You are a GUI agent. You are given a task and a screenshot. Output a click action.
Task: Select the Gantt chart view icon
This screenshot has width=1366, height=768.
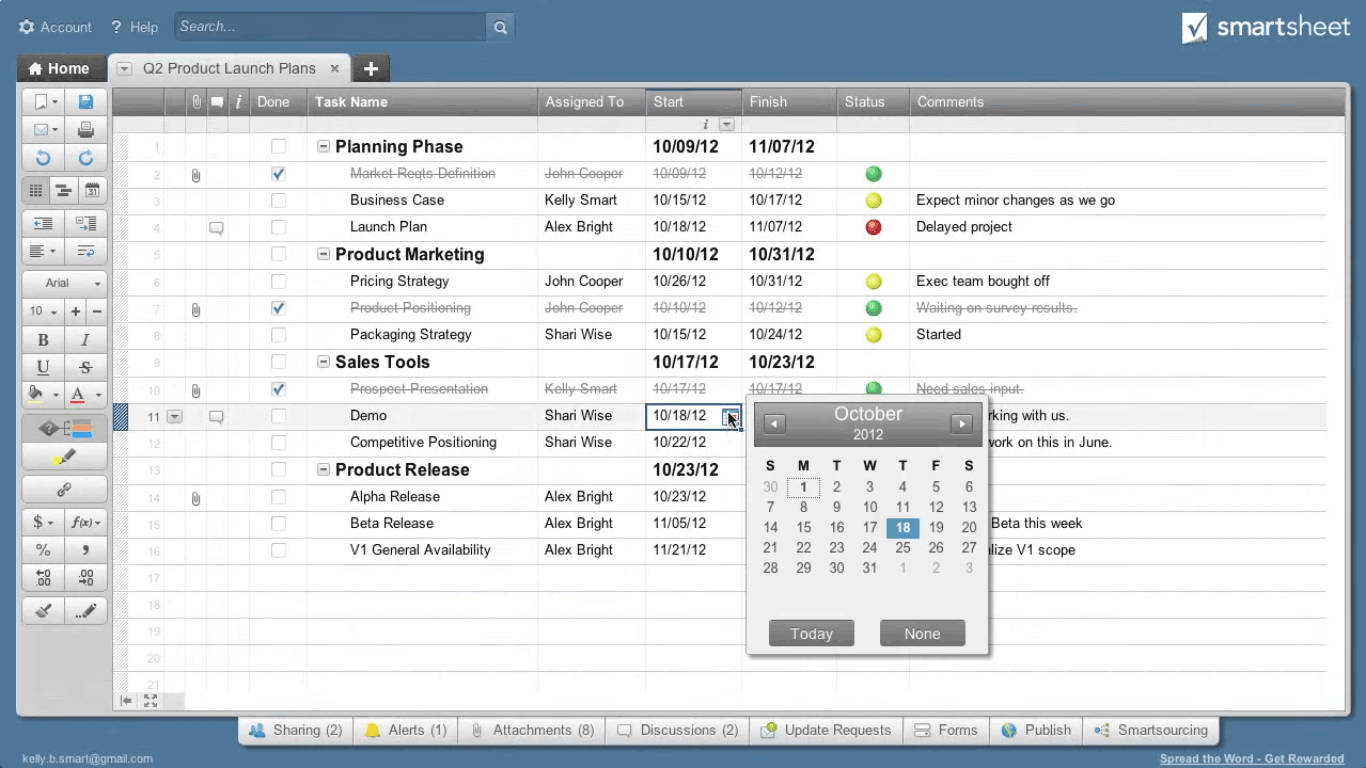pos(62,190)
